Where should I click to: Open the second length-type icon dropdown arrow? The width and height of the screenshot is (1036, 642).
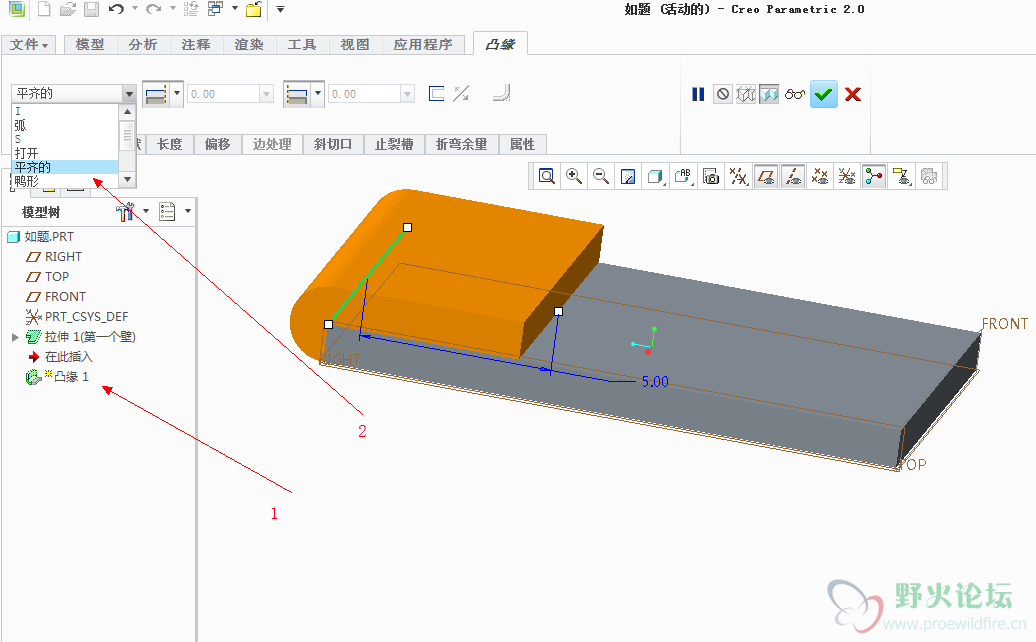[x=318, y=94]
